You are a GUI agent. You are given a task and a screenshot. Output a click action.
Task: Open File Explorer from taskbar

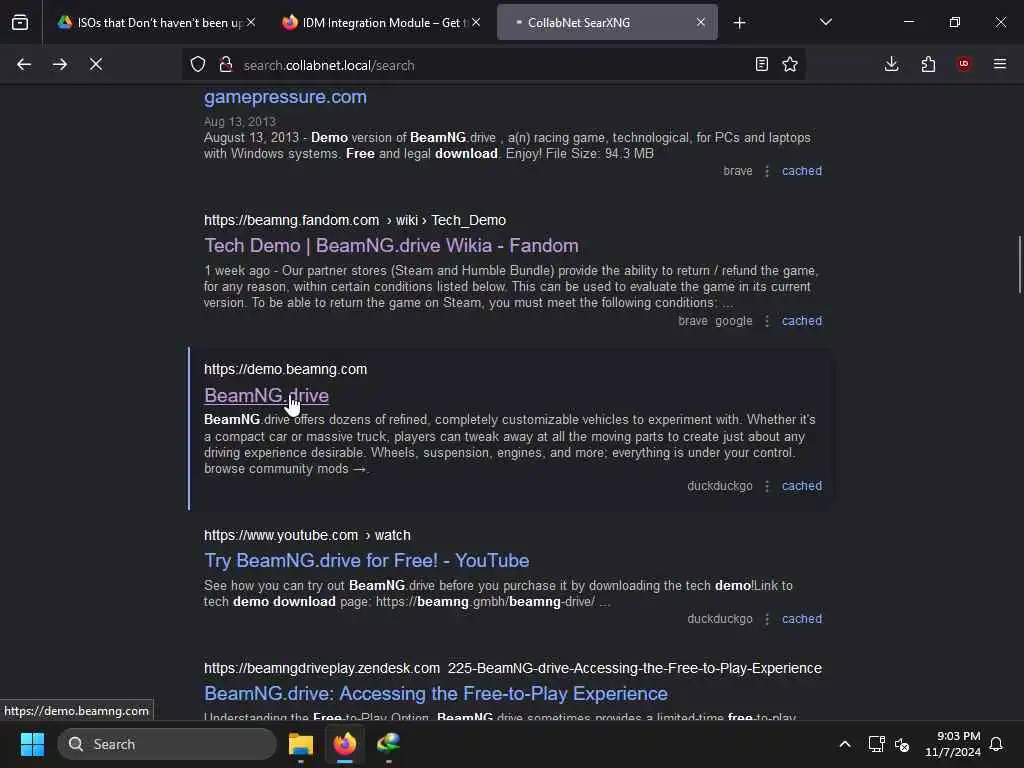pyautogui.click(x=301, y=744)
